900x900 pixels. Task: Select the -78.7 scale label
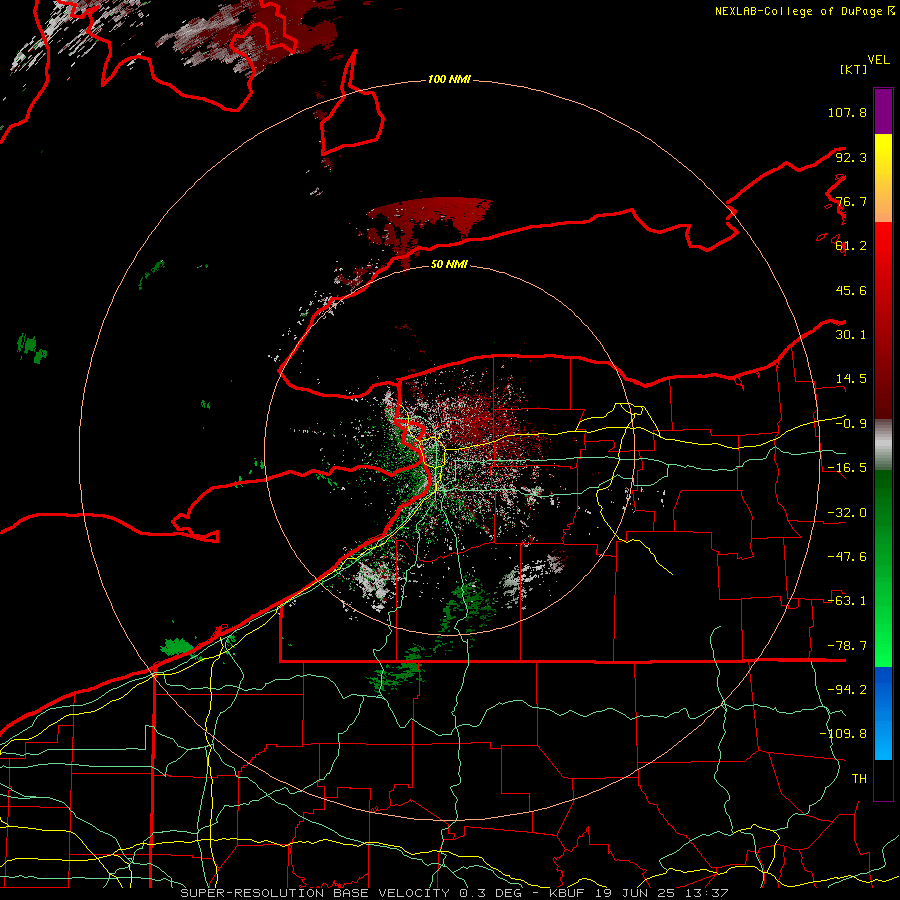[847, 646]
